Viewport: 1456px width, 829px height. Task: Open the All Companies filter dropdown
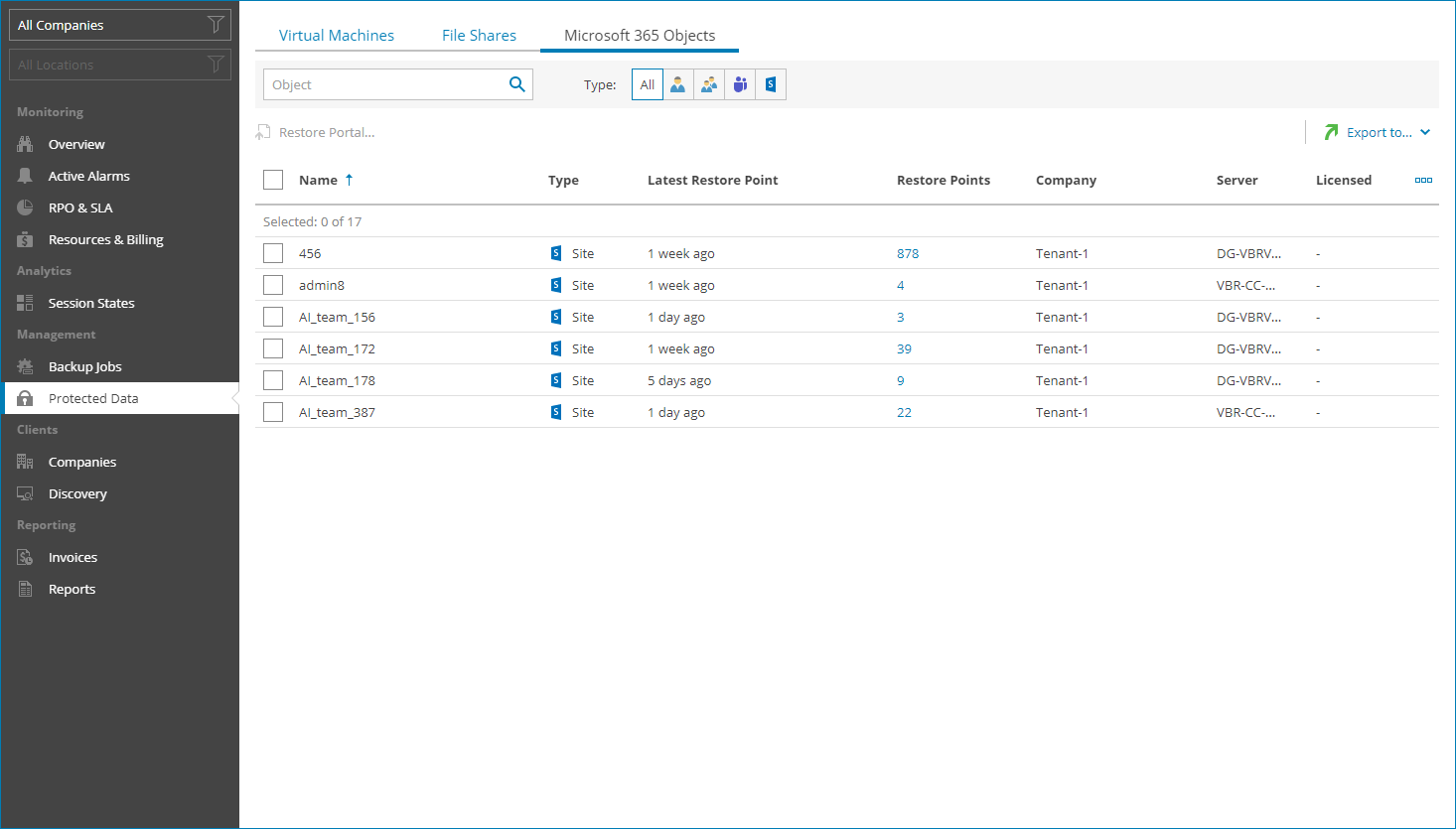tap(119, 25)
